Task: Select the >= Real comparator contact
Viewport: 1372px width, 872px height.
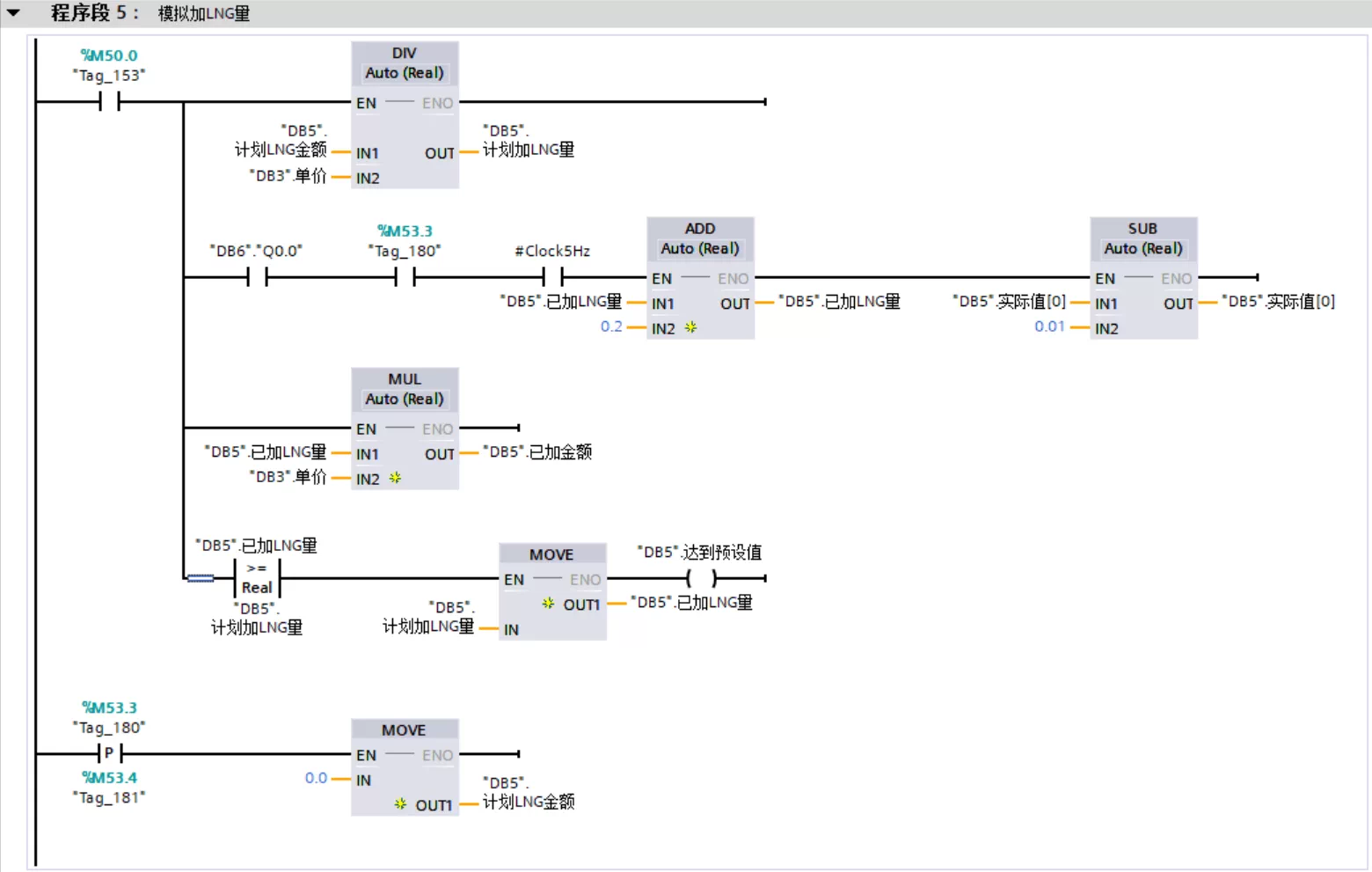Action: pyautogui.click(x=258, y=578)
